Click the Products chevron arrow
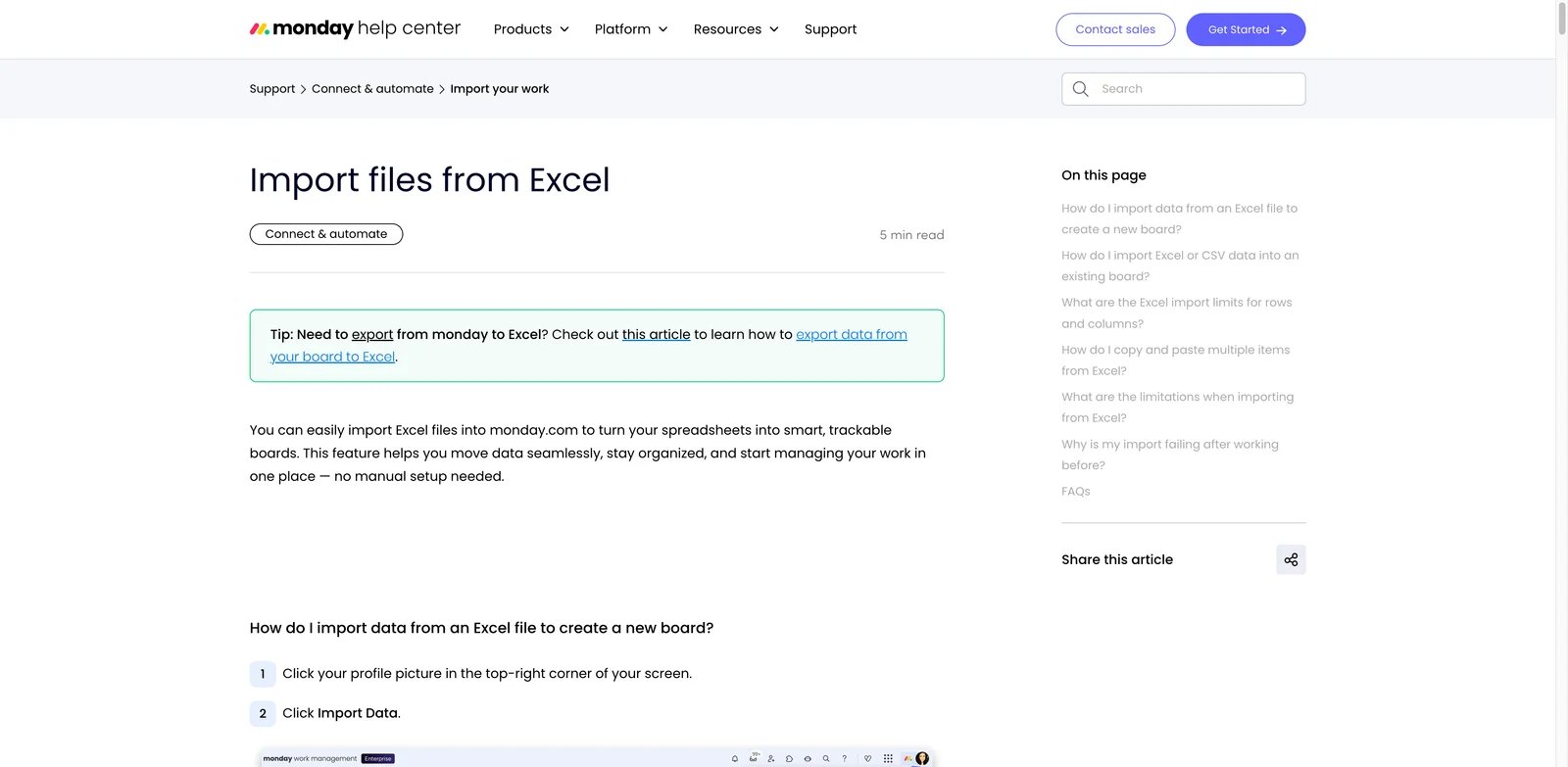Screen dimensions: 1568x767 (x=564, y=29)
